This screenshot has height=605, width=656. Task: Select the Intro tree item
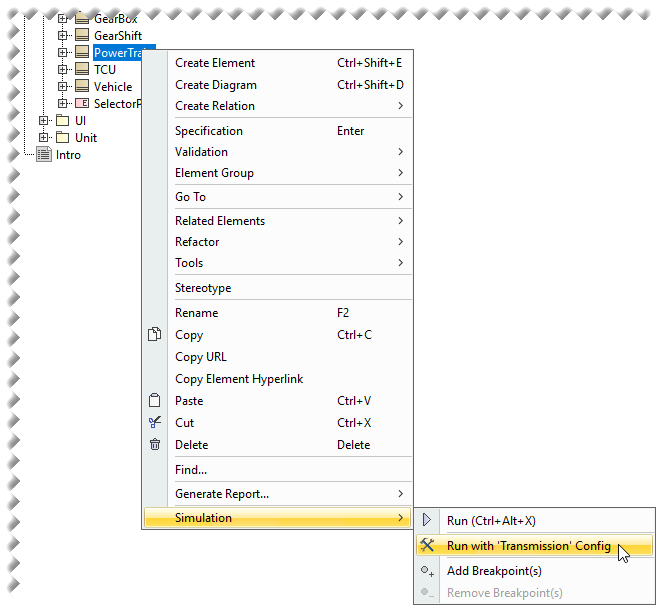click(68, 155)
